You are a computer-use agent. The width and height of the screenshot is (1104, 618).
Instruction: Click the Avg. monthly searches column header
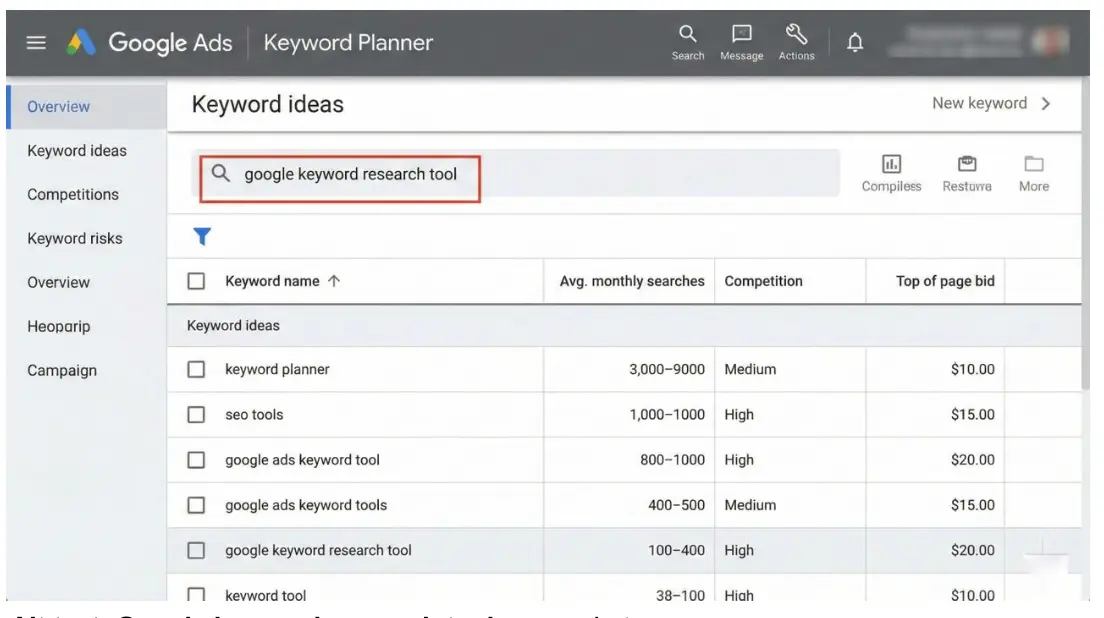pos(632,281)
